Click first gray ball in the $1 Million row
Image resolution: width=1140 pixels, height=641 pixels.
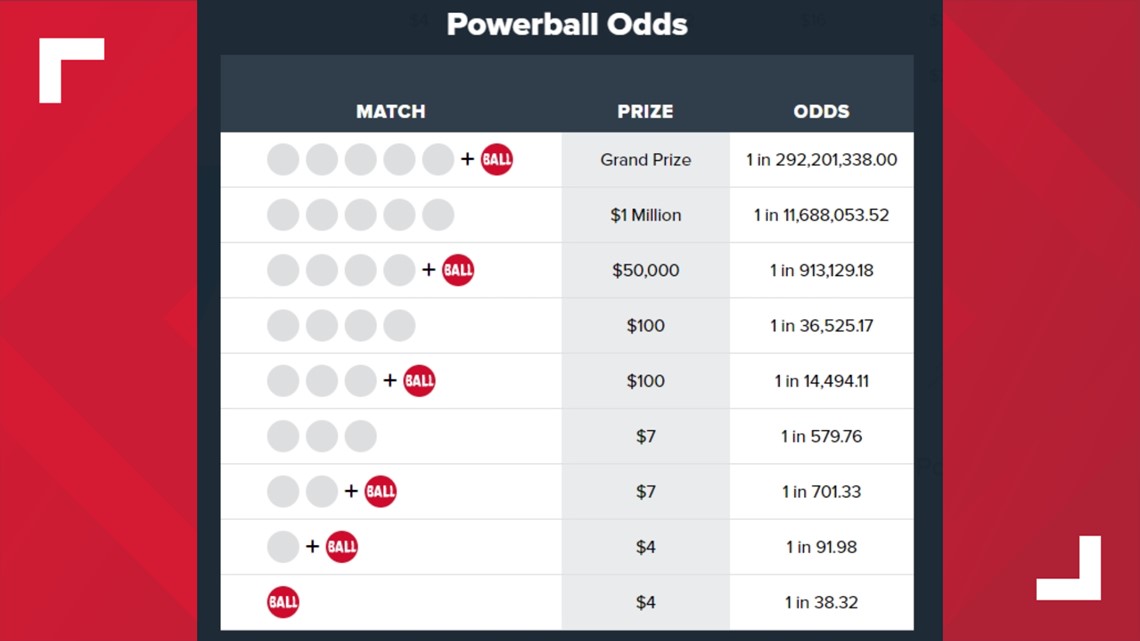tap(283, 215)
